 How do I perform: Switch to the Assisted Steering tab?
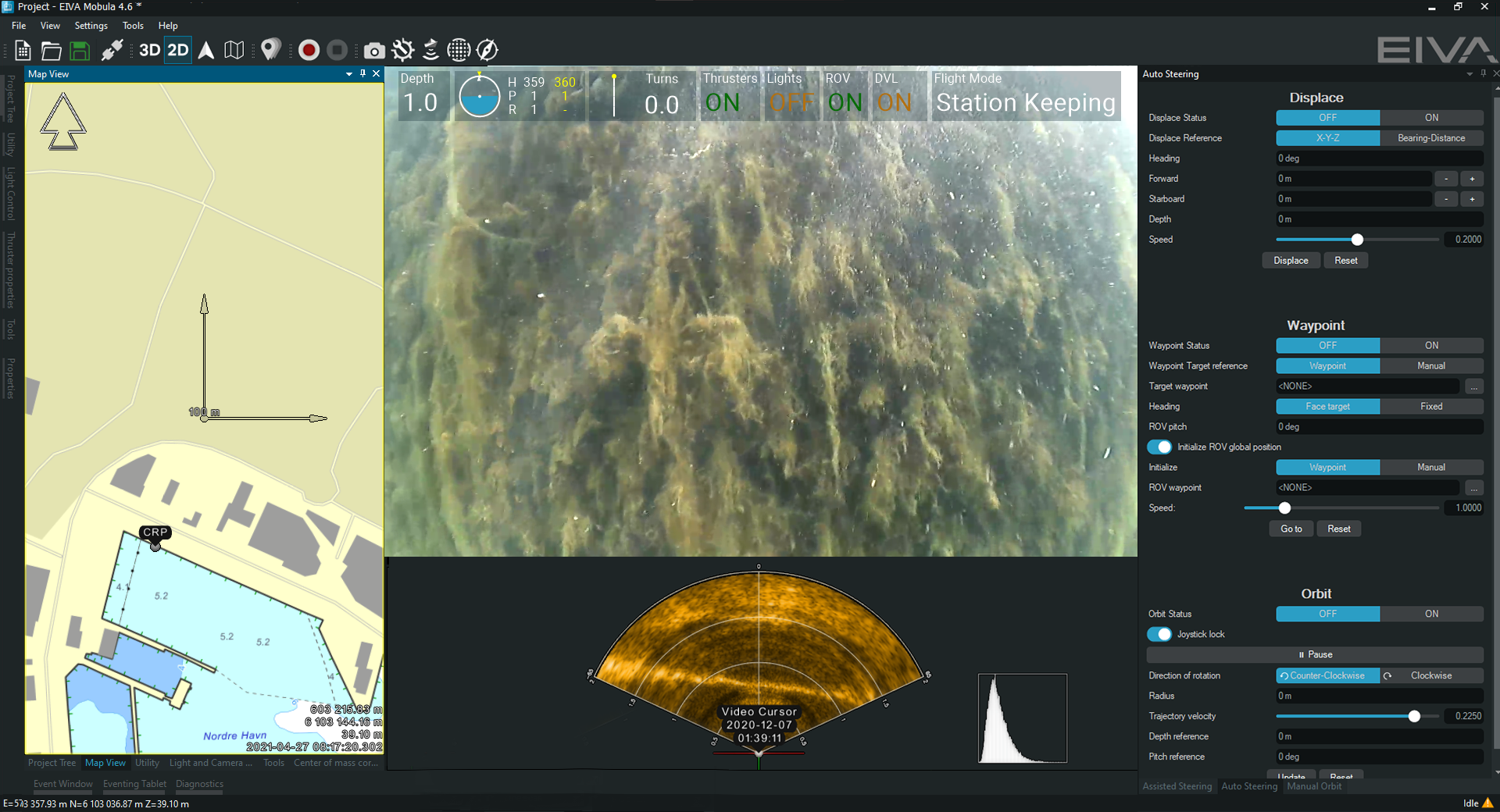(1177, 786)
